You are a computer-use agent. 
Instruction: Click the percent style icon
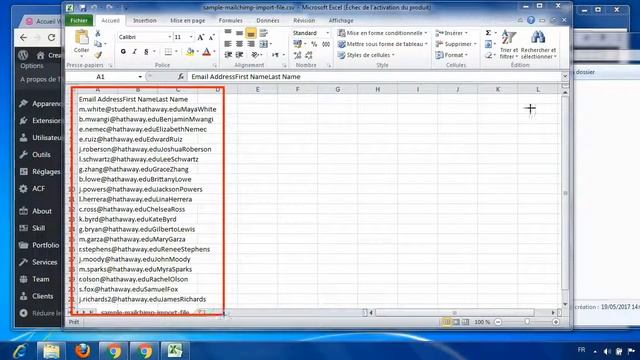(x=314, y=44)
